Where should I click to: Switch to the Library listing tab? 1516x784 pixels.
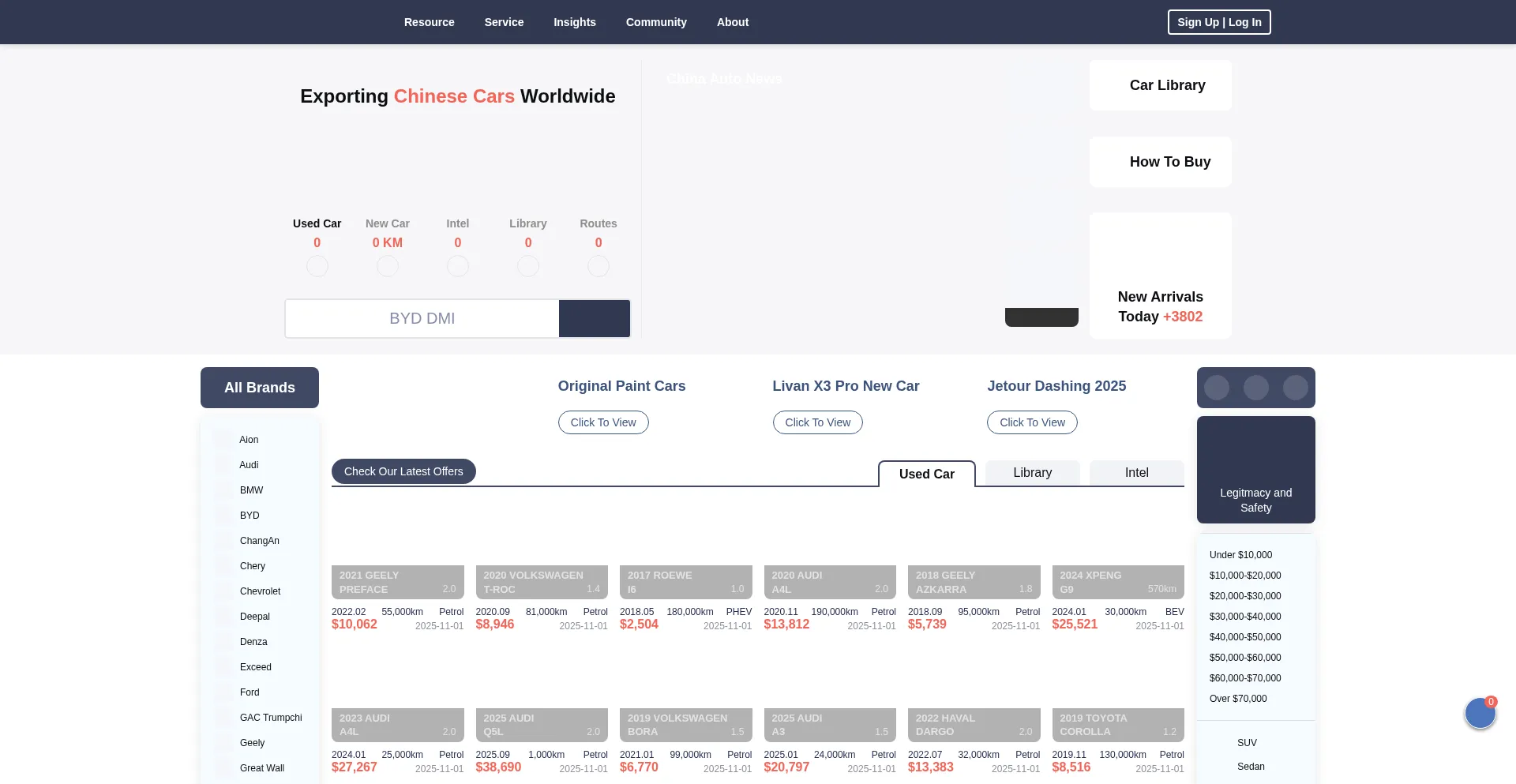point(1032,473)
